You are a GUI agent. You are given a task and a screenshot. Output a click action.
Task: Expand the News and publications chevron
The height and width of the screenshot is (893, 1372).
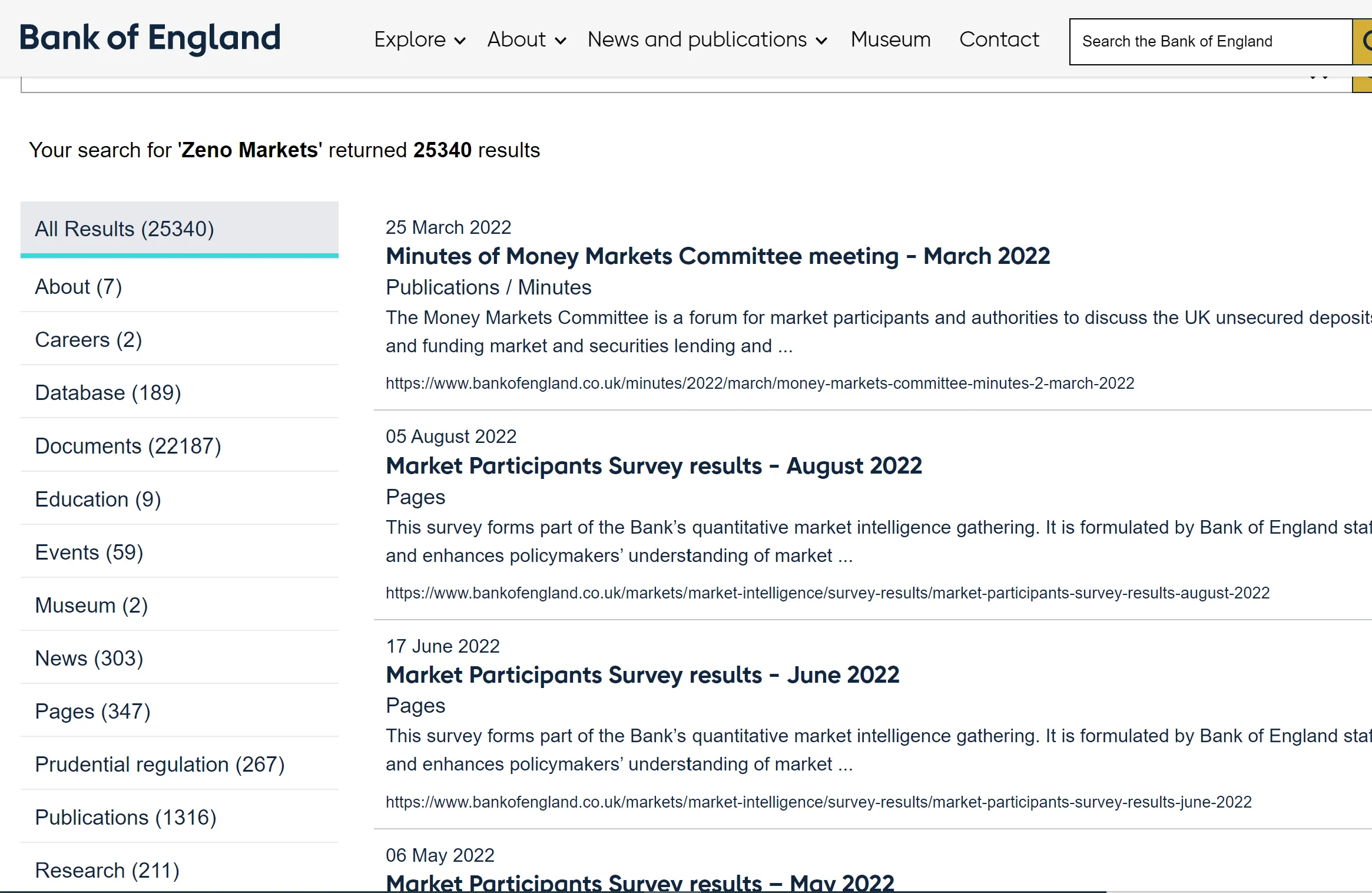(x=821, y=41)
